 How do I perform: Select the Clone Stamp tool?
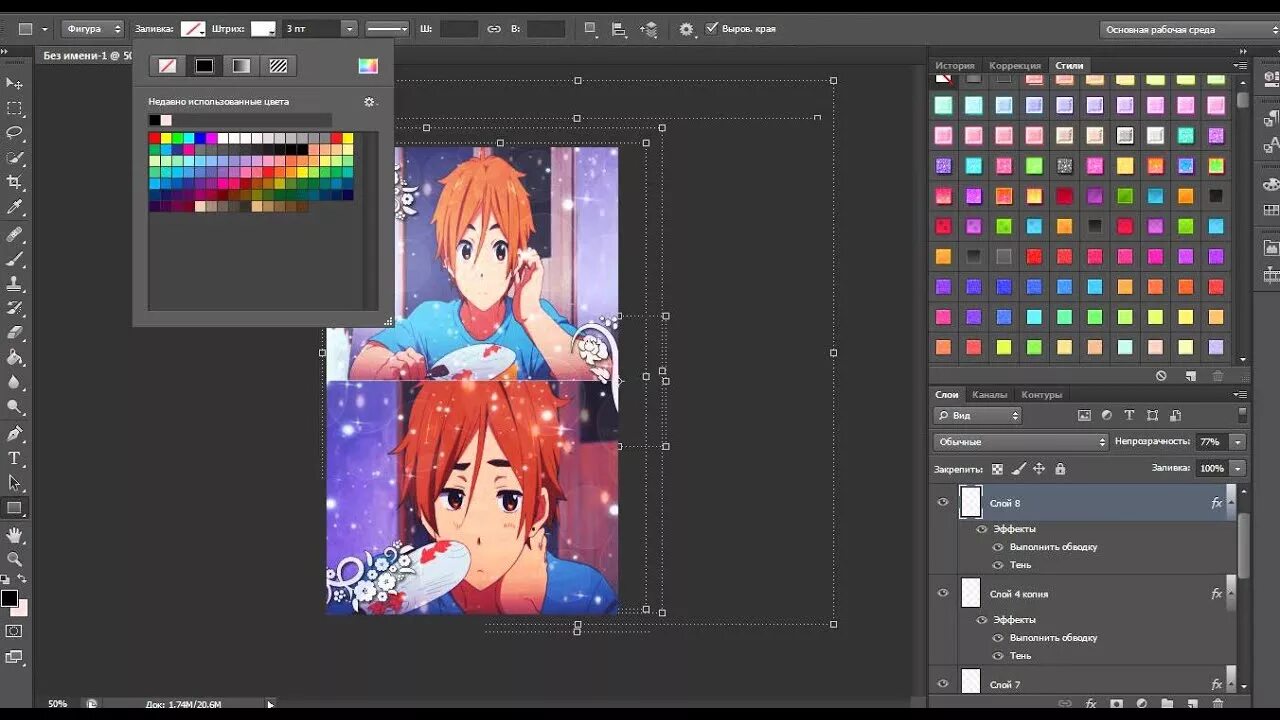pyautogui.click(x=14, y=284)
